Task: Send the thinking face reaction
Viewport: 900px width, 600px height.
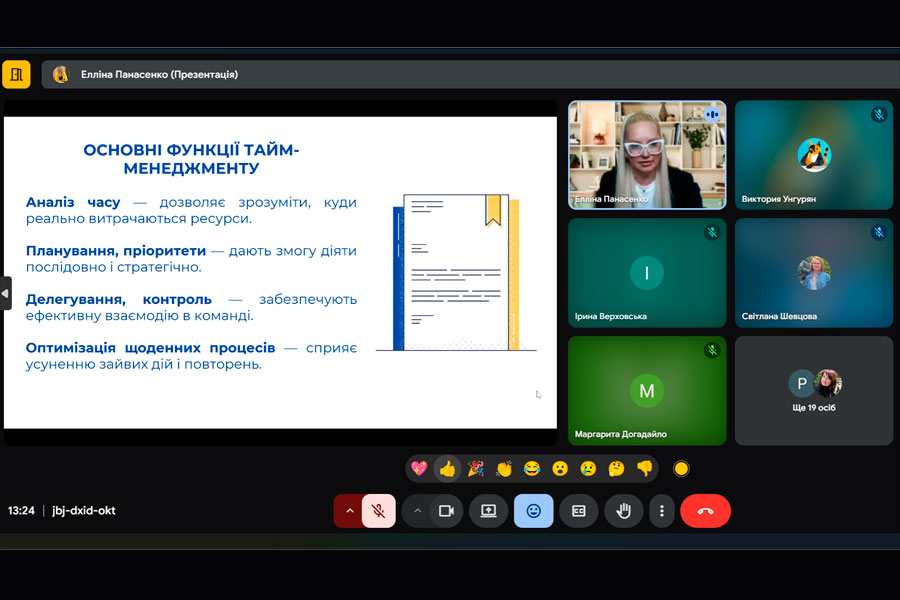Action: (616, 469)
